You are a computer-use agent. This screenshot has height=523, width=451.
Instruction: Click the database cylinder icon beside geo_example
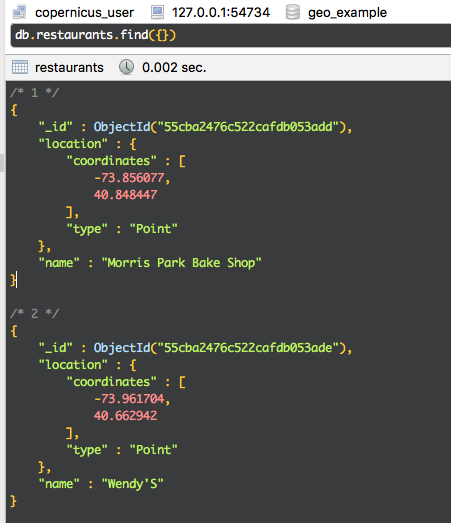pyautogui.click(x=293, y=12)
